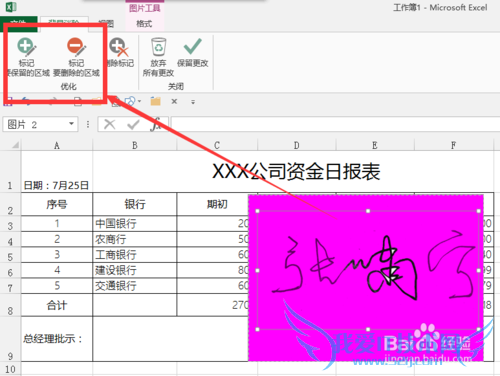Image resolution: width=500 pixels, height=376 pixels.
Task: Click the formula bar cancel (X) icon
Action: 109,125
